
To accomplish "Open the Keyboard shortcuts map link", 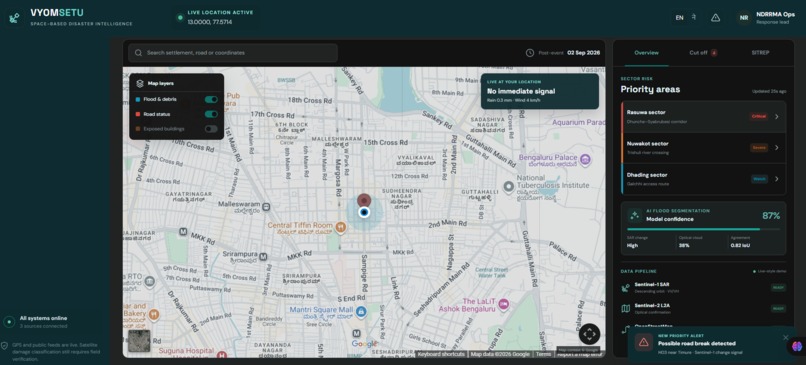I will tap(441, 354).
